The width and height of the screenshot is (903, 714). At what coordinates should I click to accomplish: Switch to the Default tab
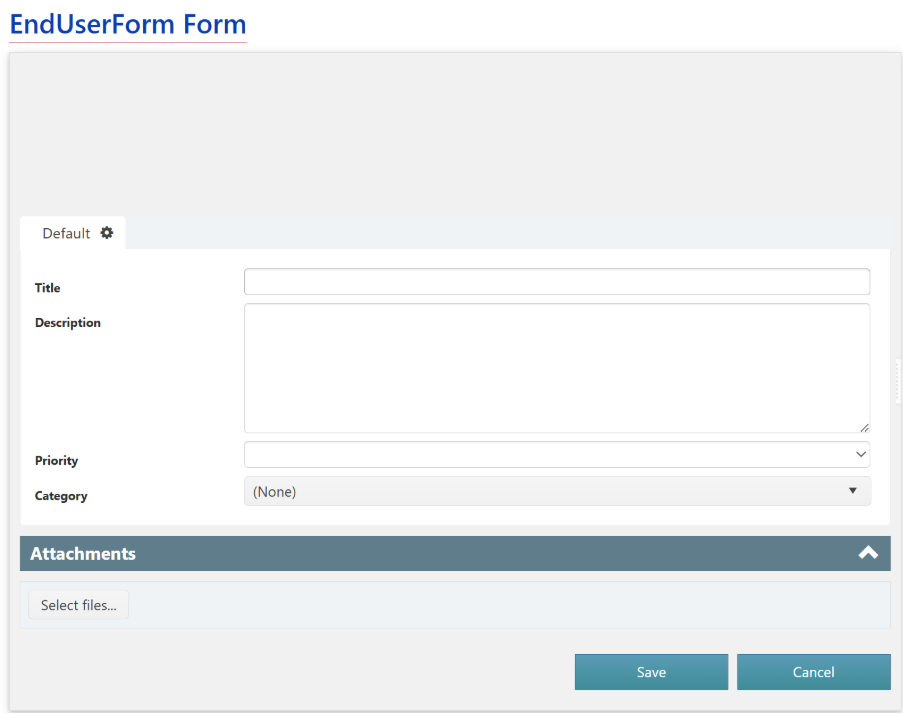66,233
